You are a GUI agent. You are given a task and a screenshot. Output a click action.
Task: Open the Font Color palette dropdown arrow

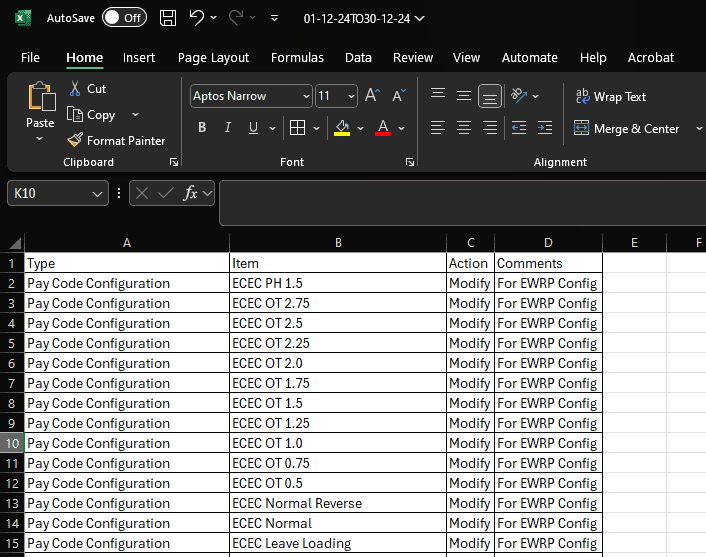[402, 128]
